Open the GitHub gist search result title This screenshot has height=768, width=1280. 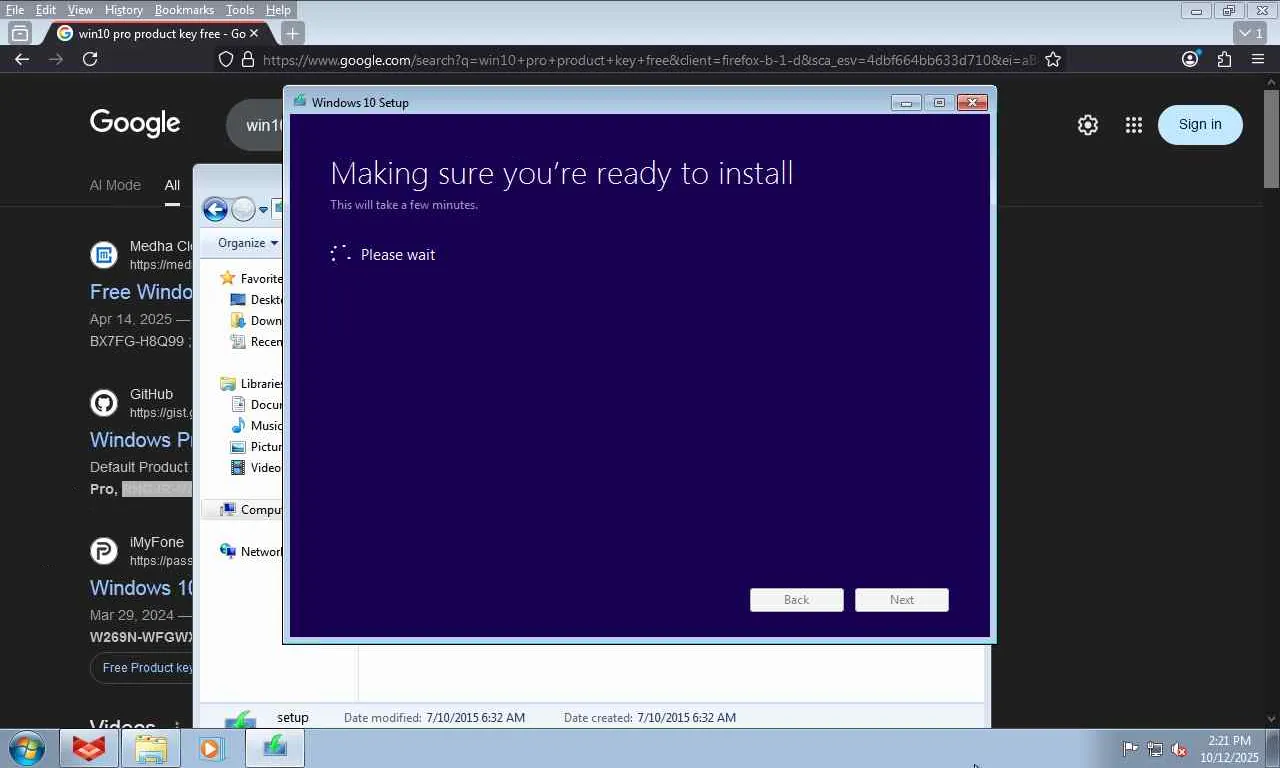[x=141, y=440]
